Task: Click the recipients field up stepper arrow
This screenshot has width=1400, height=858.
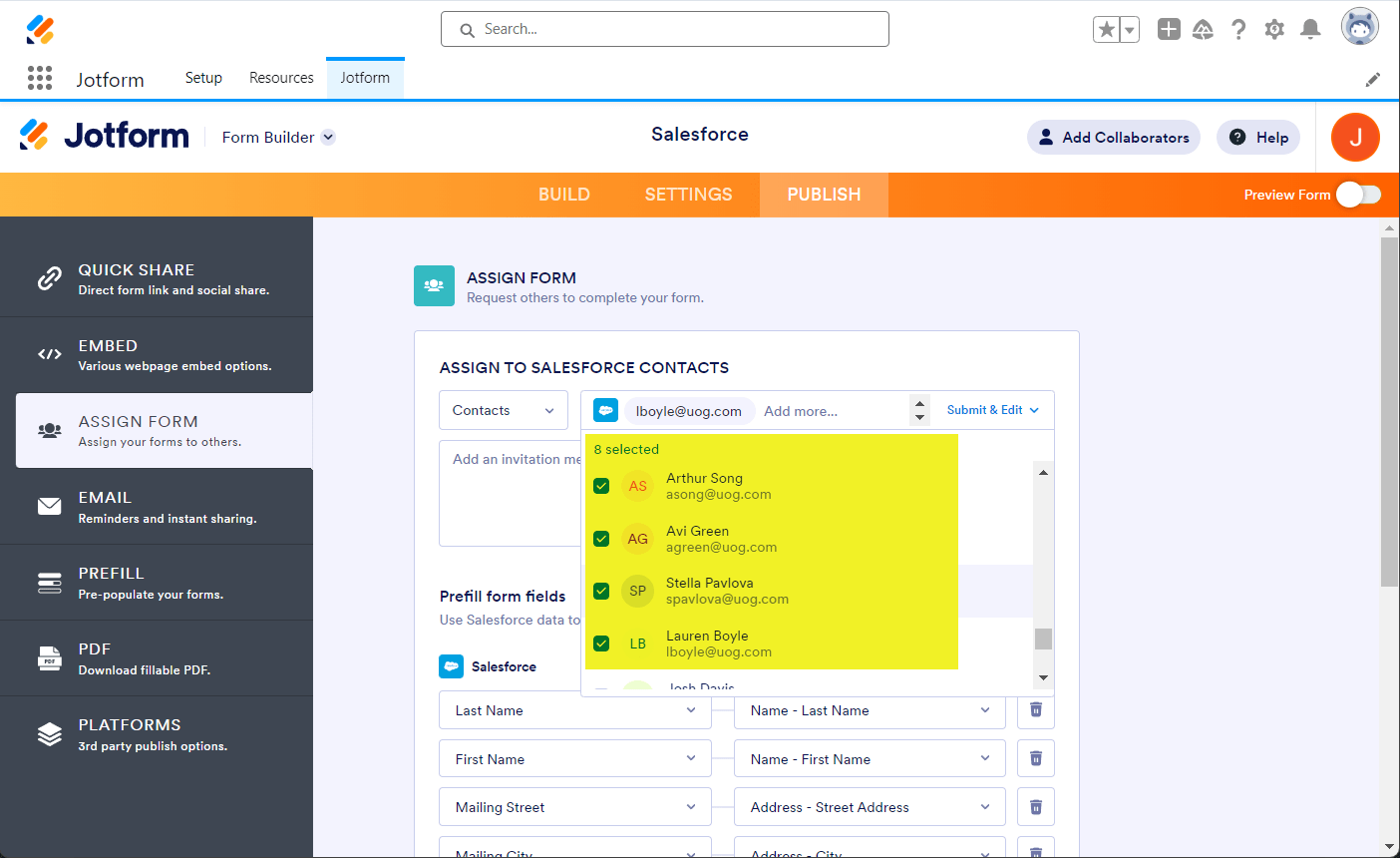Action: (x=919, y=404)
